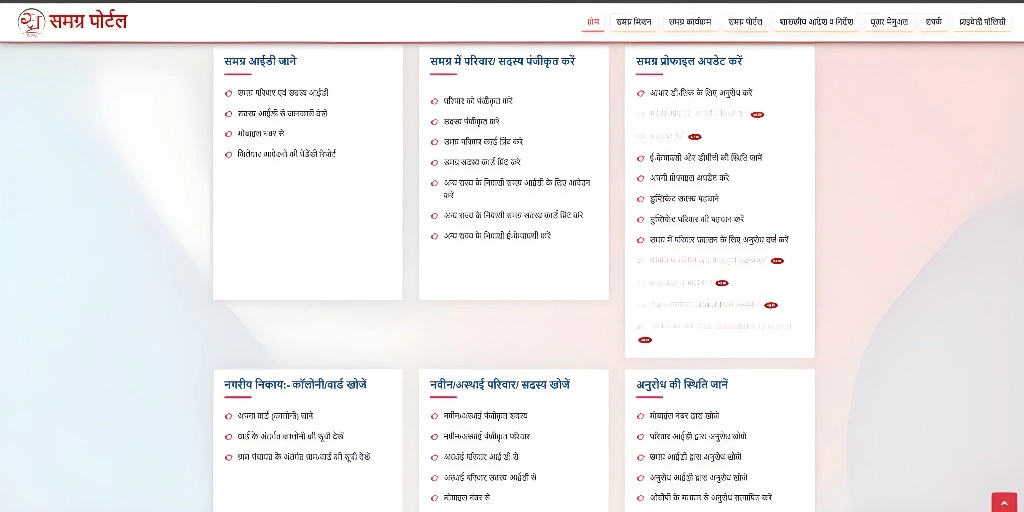This screenshot has height=512, width=1024.
Task: Open the यूजर मैनुअल menu item
Action: pos(889,22)
